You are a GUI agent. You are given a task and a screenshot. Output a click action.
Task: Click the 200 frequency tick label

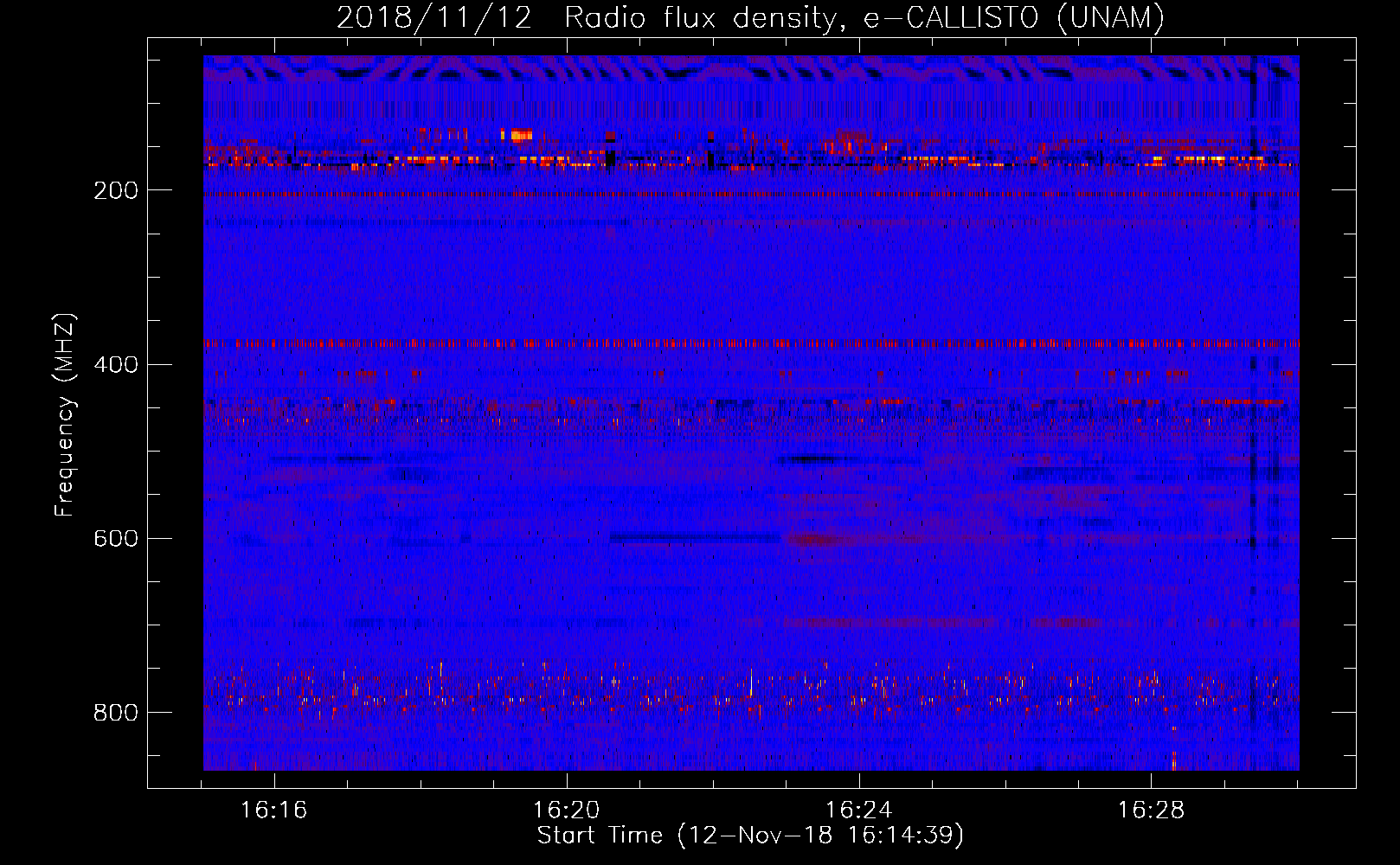point(116,190)
